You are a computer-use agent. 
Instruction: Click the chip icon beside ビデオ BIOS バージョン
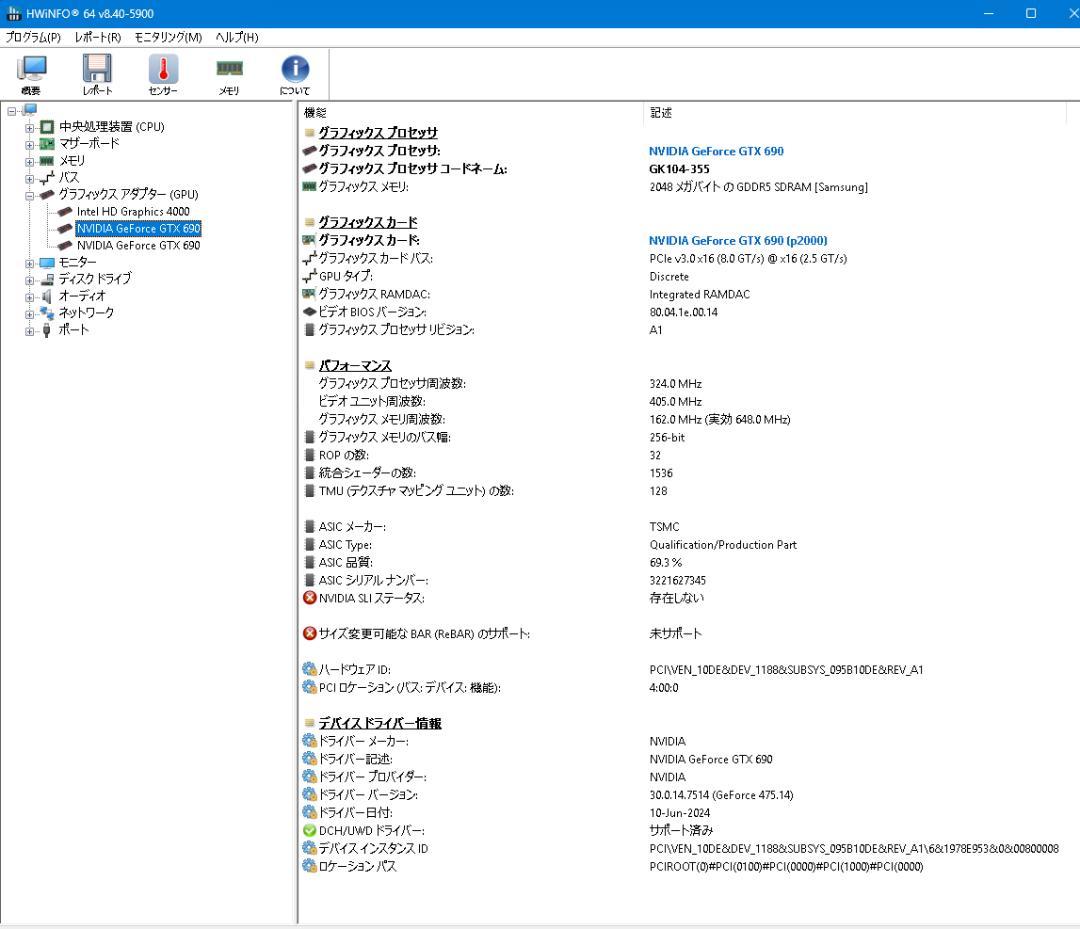(310, 312)
